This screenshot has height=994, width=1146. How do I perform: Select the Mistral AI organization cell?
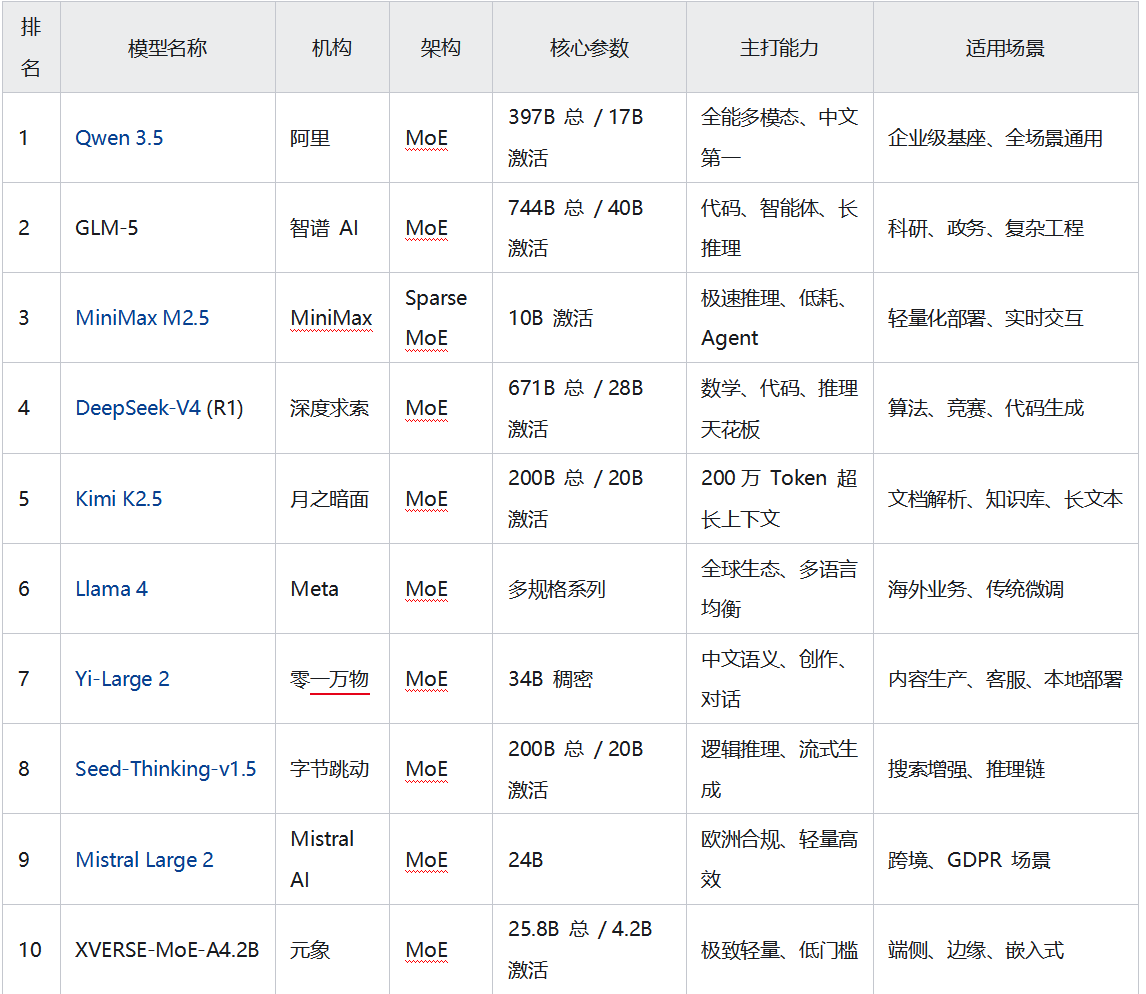(333, 860)
